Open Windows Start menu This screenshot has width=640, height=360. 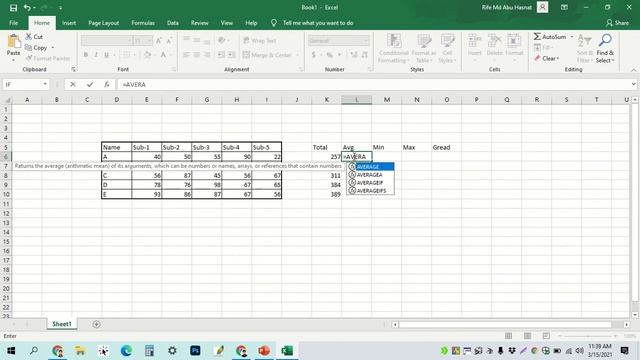[11, 351]
